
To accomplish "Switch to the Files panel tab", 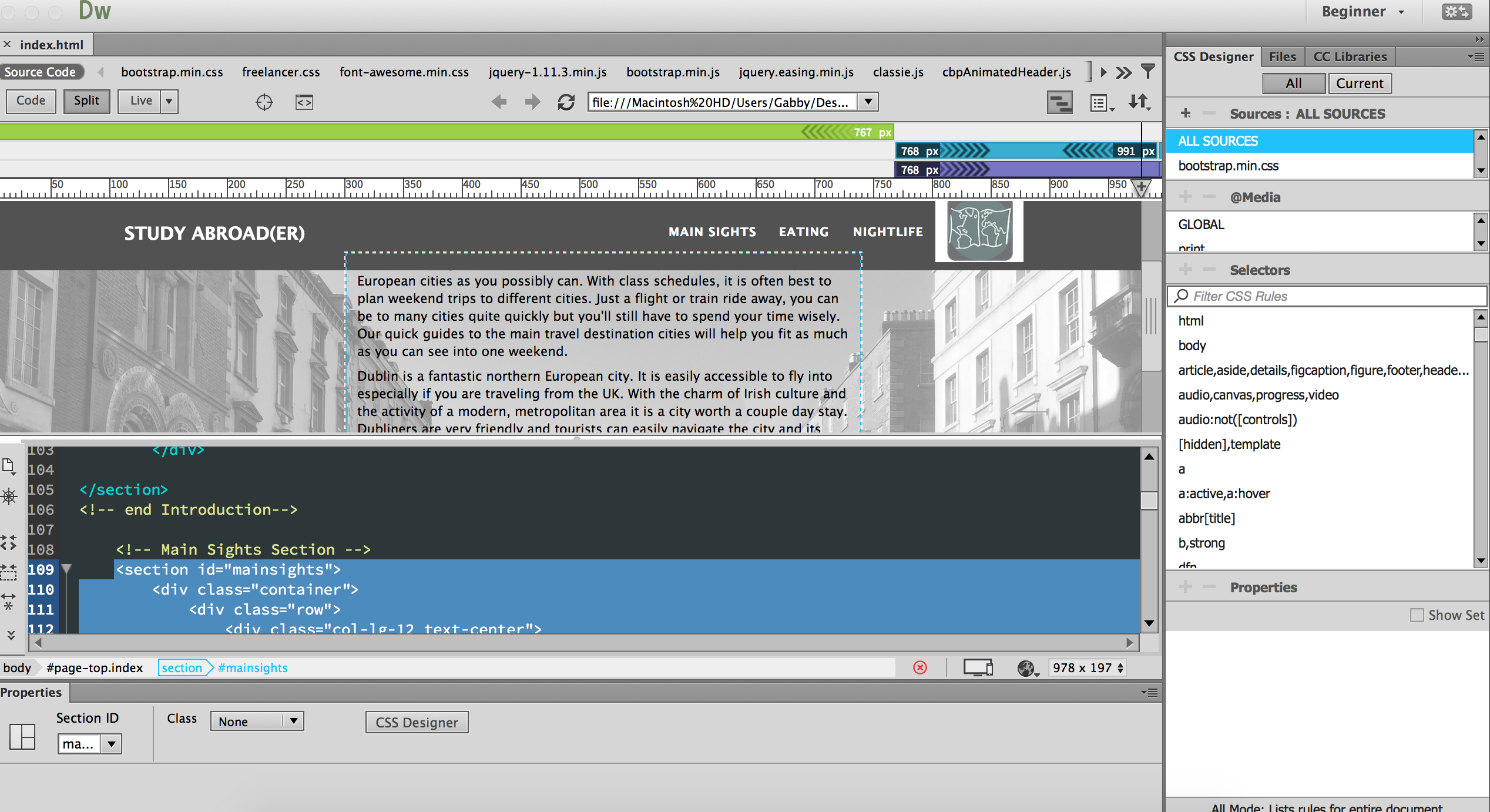I will (x=1282, y=56).
